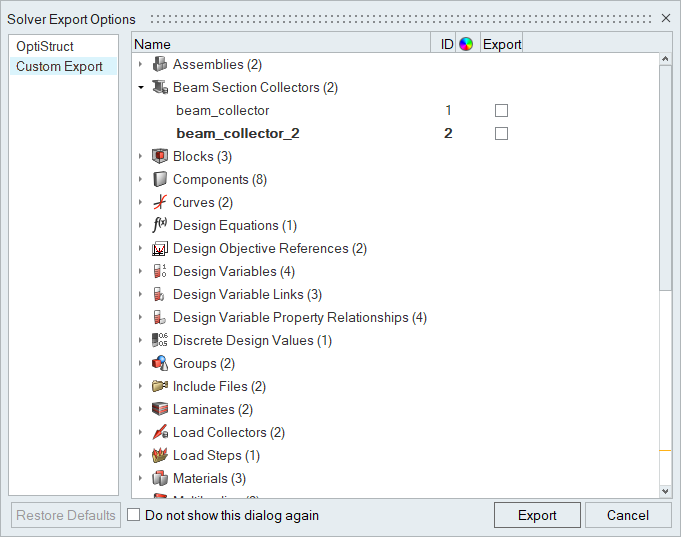Click the Curves icon
The image size is (681, 537).
pos(159,203)
